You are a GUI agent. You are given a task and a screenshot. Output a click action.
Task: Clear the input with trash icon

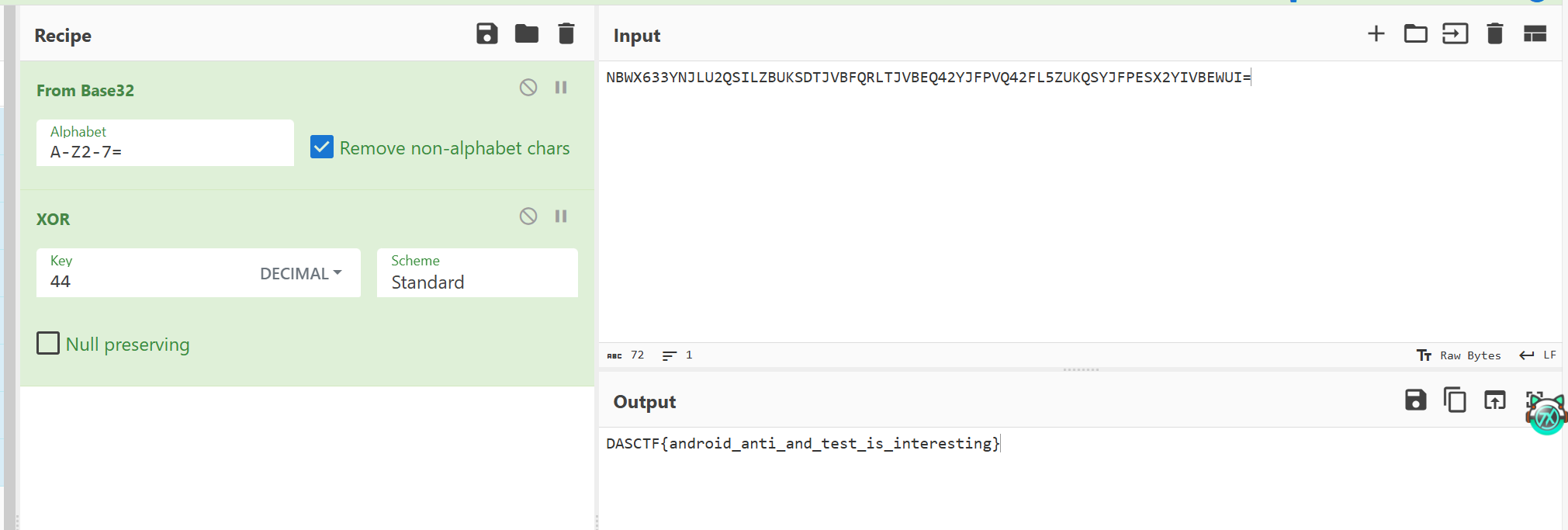click(1494, 34)
